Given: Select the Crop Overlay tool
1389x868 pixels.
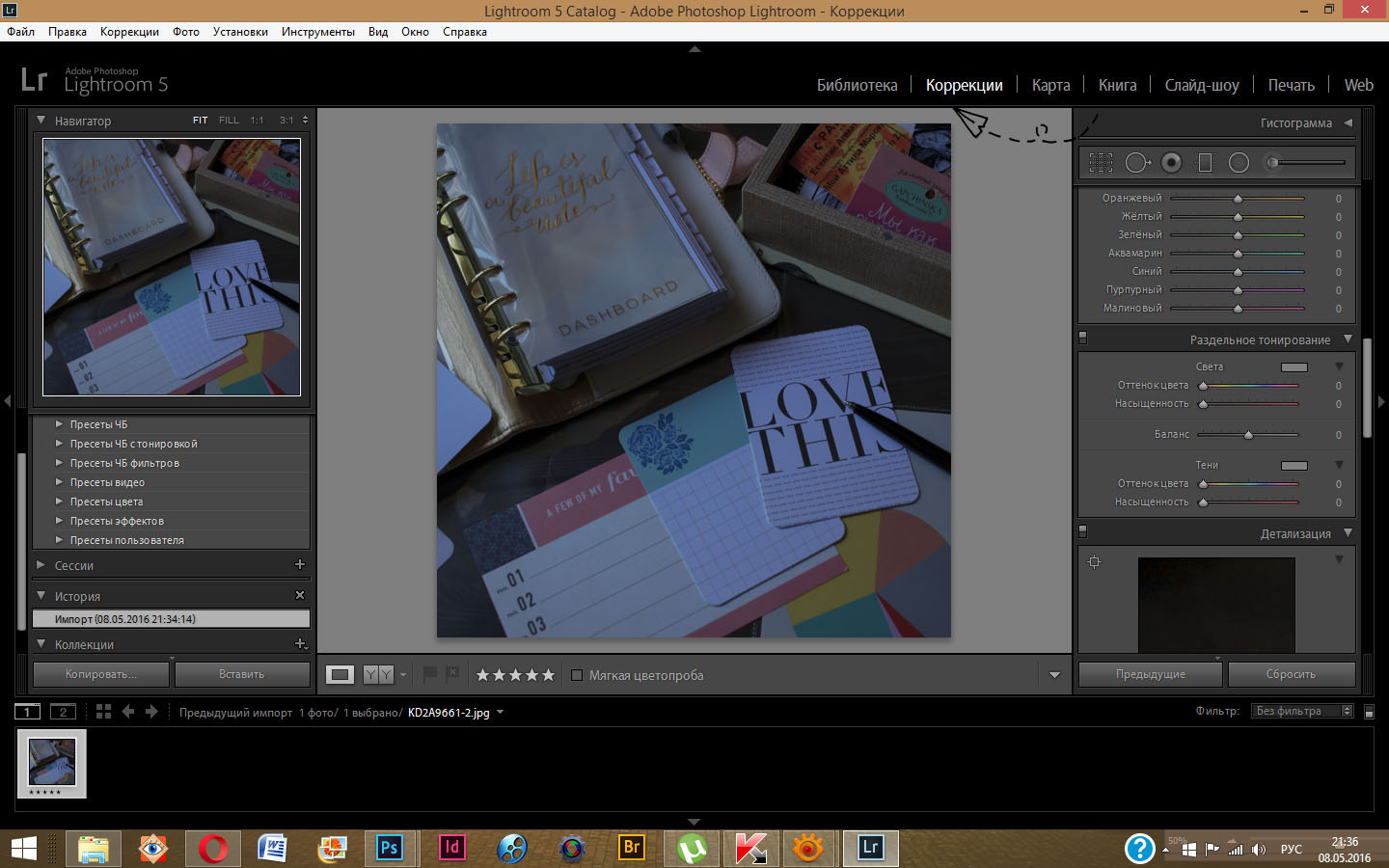Looking at the screenshot, I should click(x=1101, y=163).
